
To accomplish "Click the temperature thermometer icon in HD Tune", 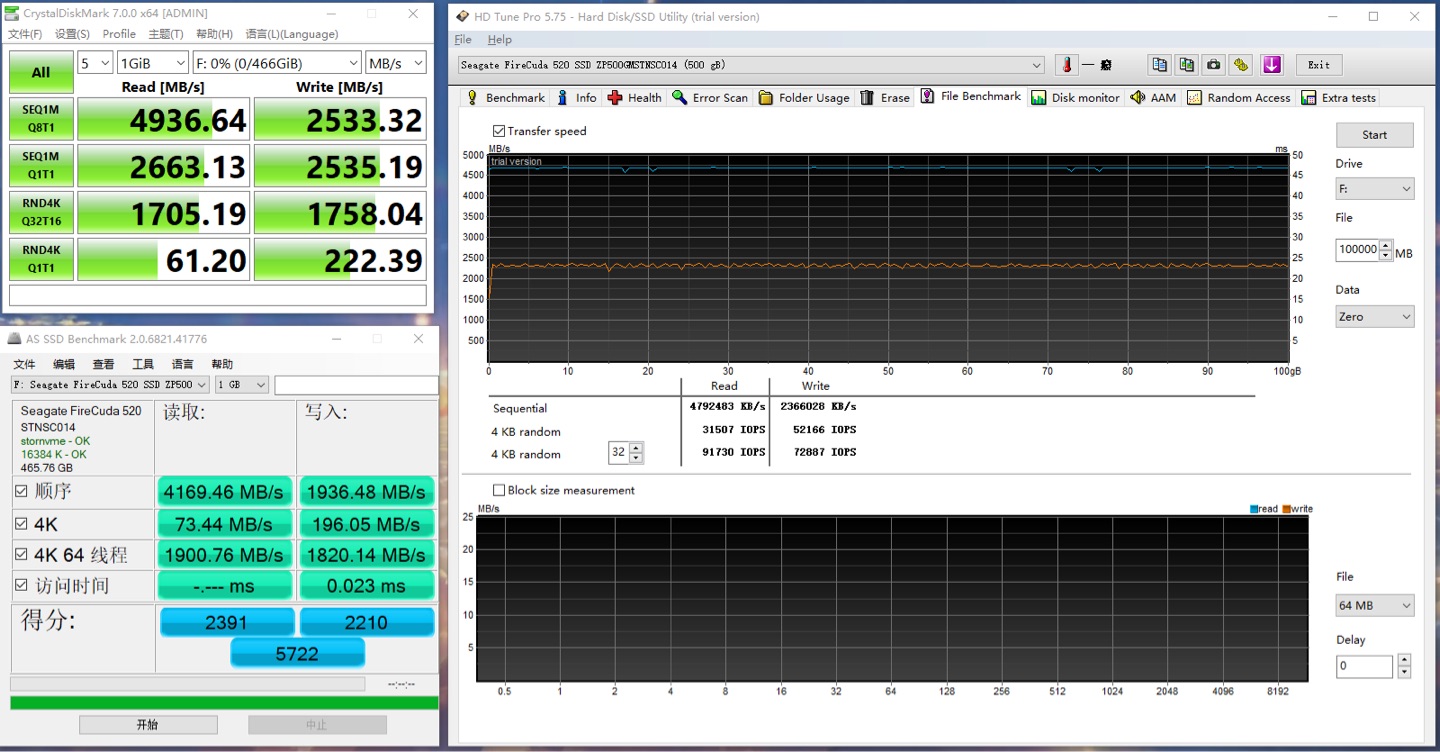I will coord(1067,65).
